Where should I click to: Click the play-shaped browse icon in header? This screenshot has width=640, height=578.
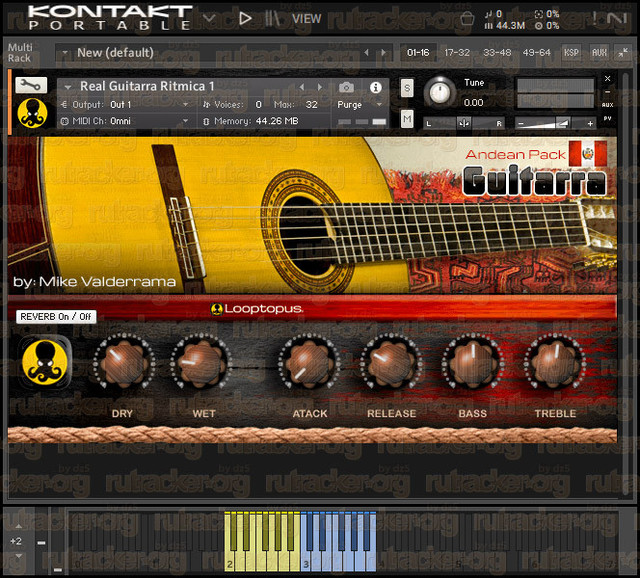coord(245,18)
